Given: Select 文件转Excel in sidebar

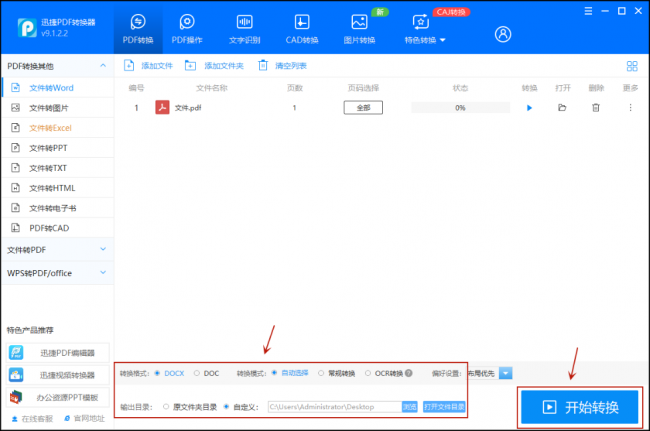Looking at the screenshot, I should pyautogui.click(x=58, y=128).
